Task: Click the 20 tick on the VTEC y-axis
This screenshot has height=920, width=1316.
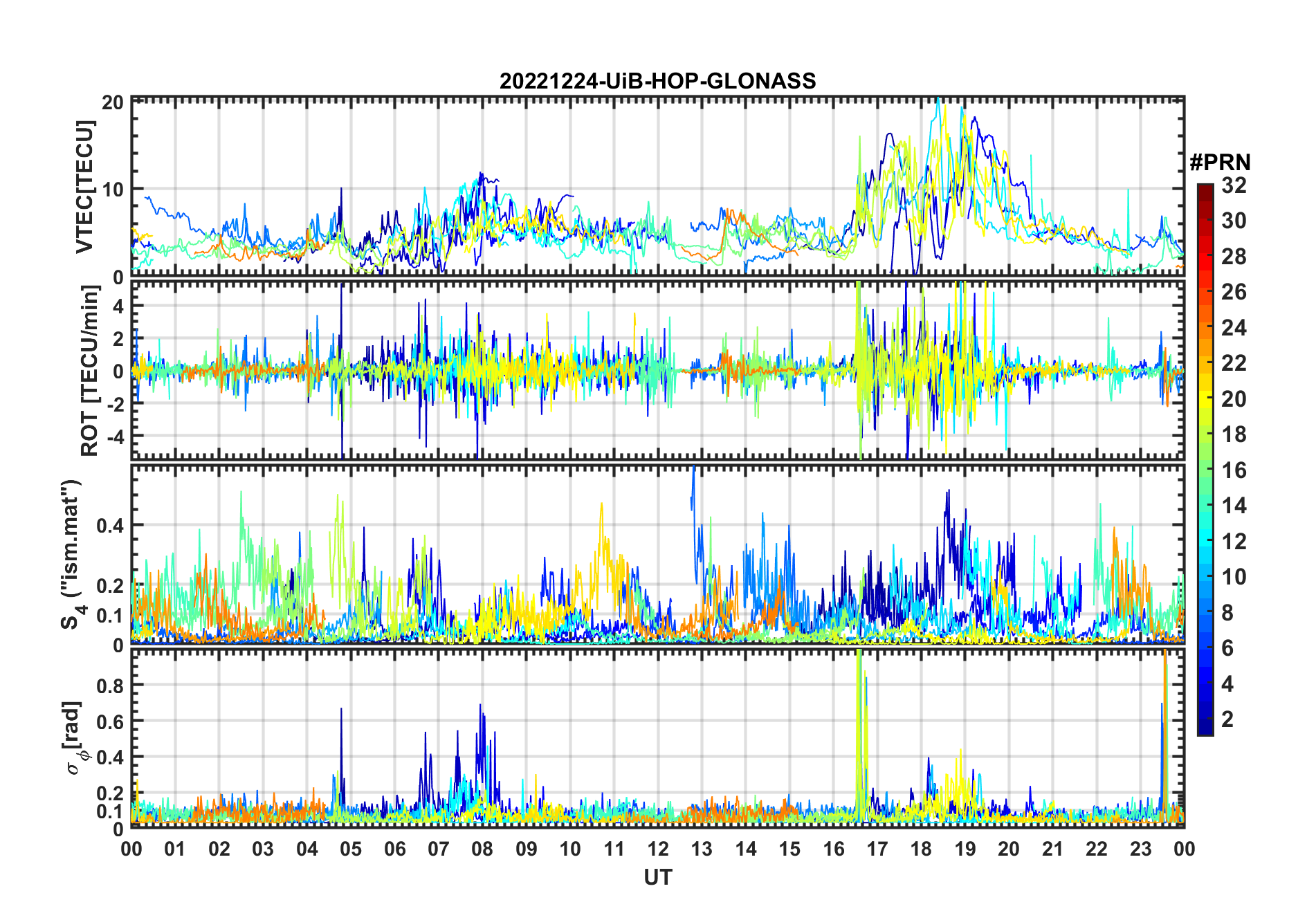Action: pyautogui.click(x=113, y=102)
